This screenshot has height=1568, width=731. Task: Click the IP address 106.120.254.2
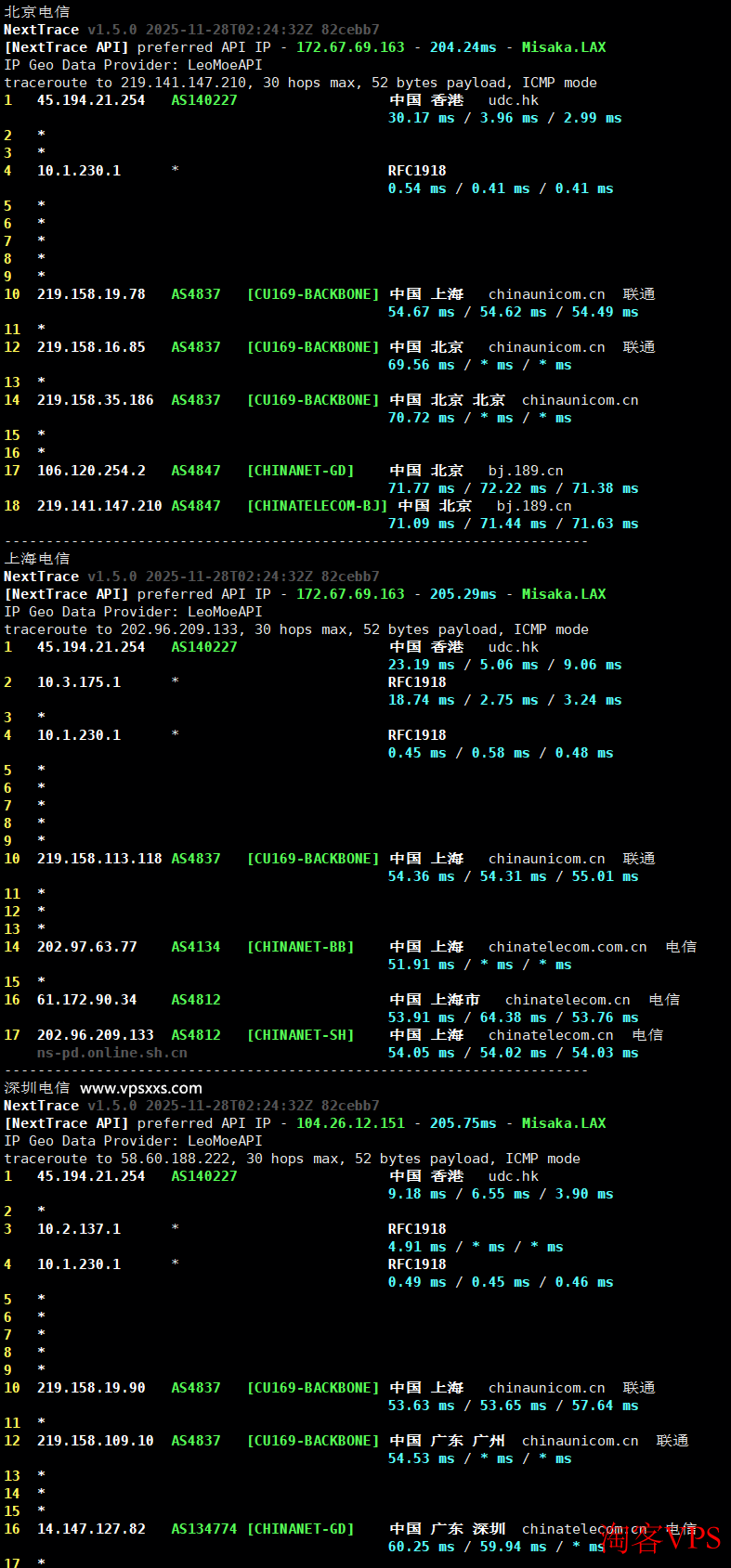[x=91, y=471]
